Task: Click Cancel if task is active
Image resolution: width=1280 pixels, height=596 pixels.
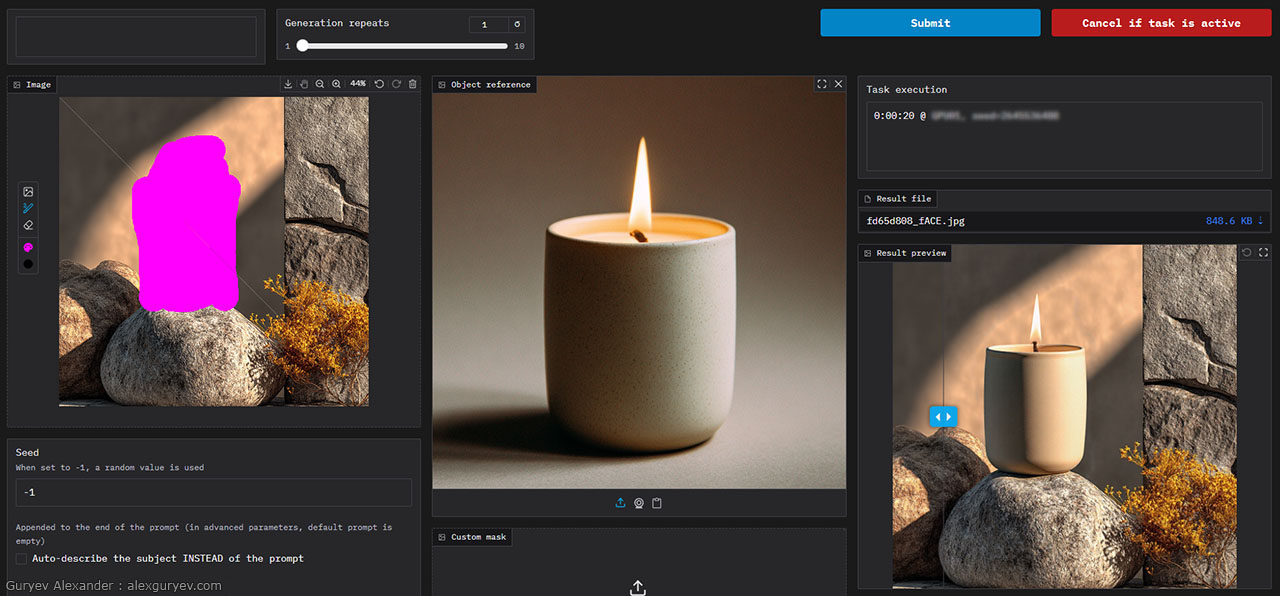Action: pos(1161,23)
